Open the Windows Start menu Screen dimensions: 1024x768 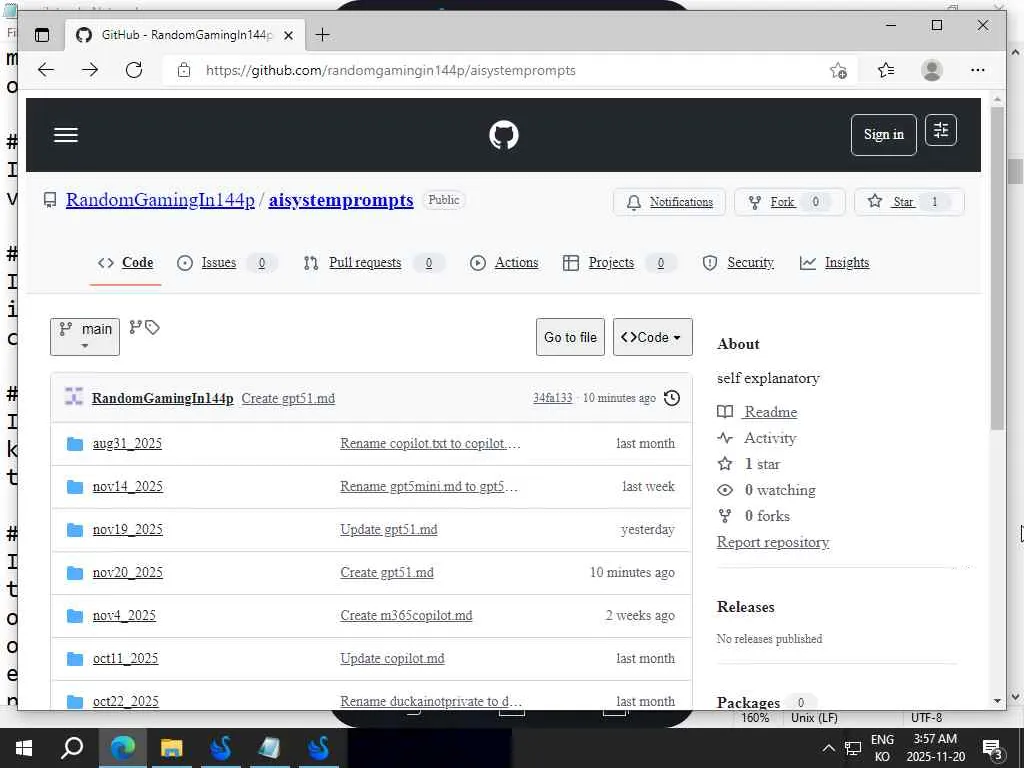[x=24, y=748]
